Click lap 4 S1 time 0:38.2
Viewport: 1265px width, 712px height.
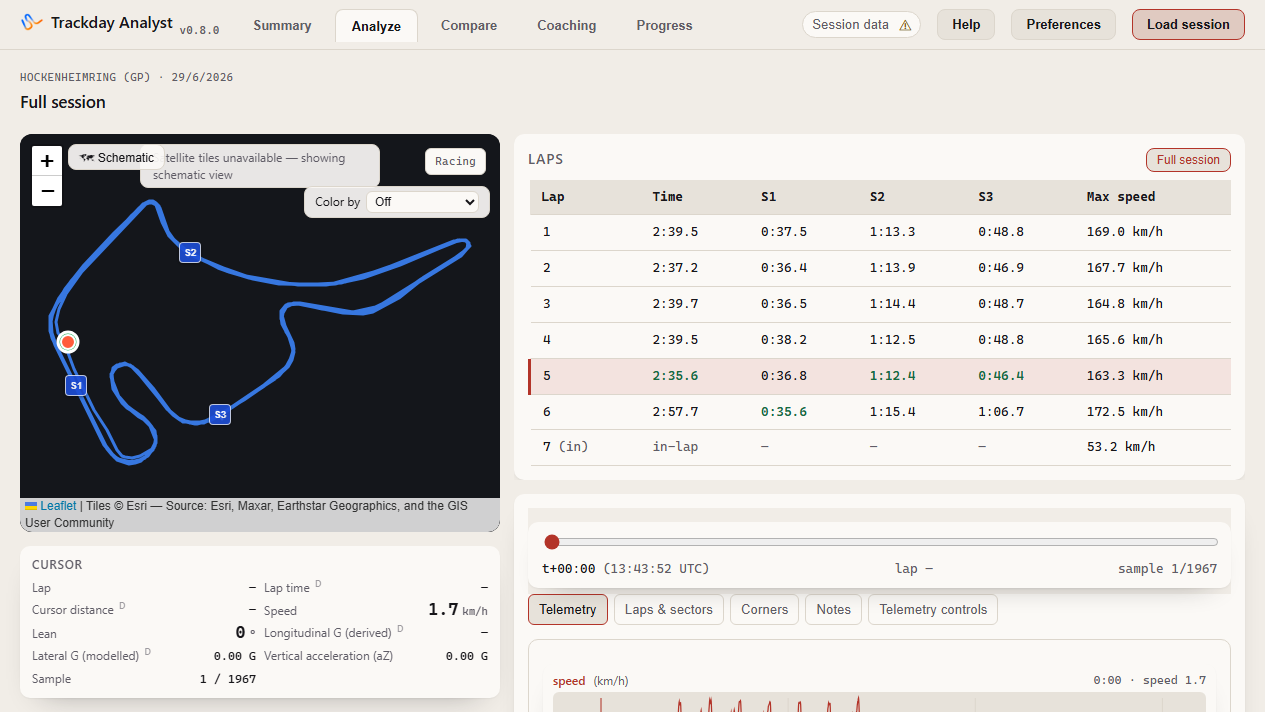pyautogui.click(x=784, y=340)
